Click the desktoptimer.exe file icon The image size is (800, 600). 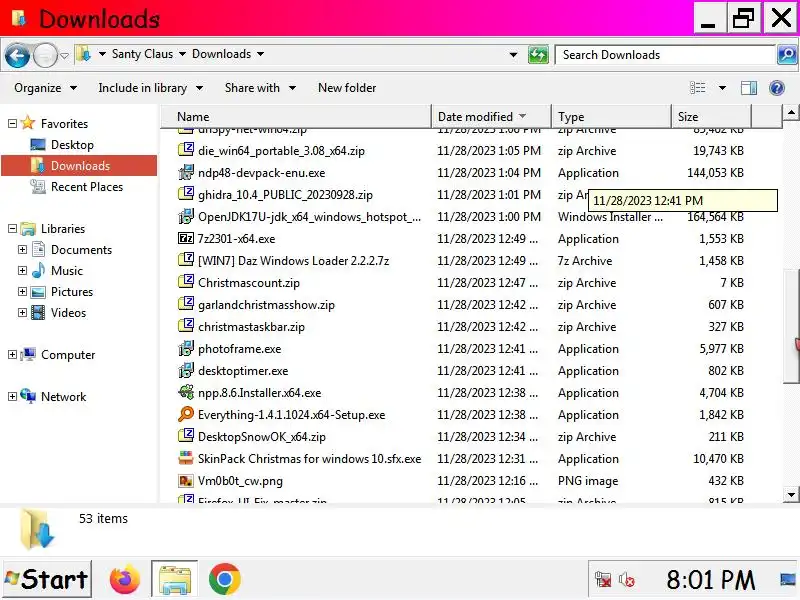pyautogui.click(x=186, y=370)
